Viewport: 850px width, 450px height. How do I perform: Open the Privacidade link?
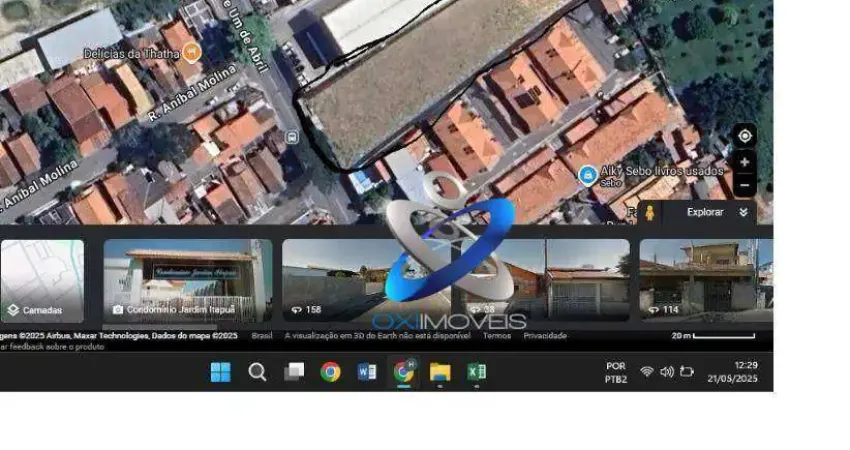coord(545,336)
